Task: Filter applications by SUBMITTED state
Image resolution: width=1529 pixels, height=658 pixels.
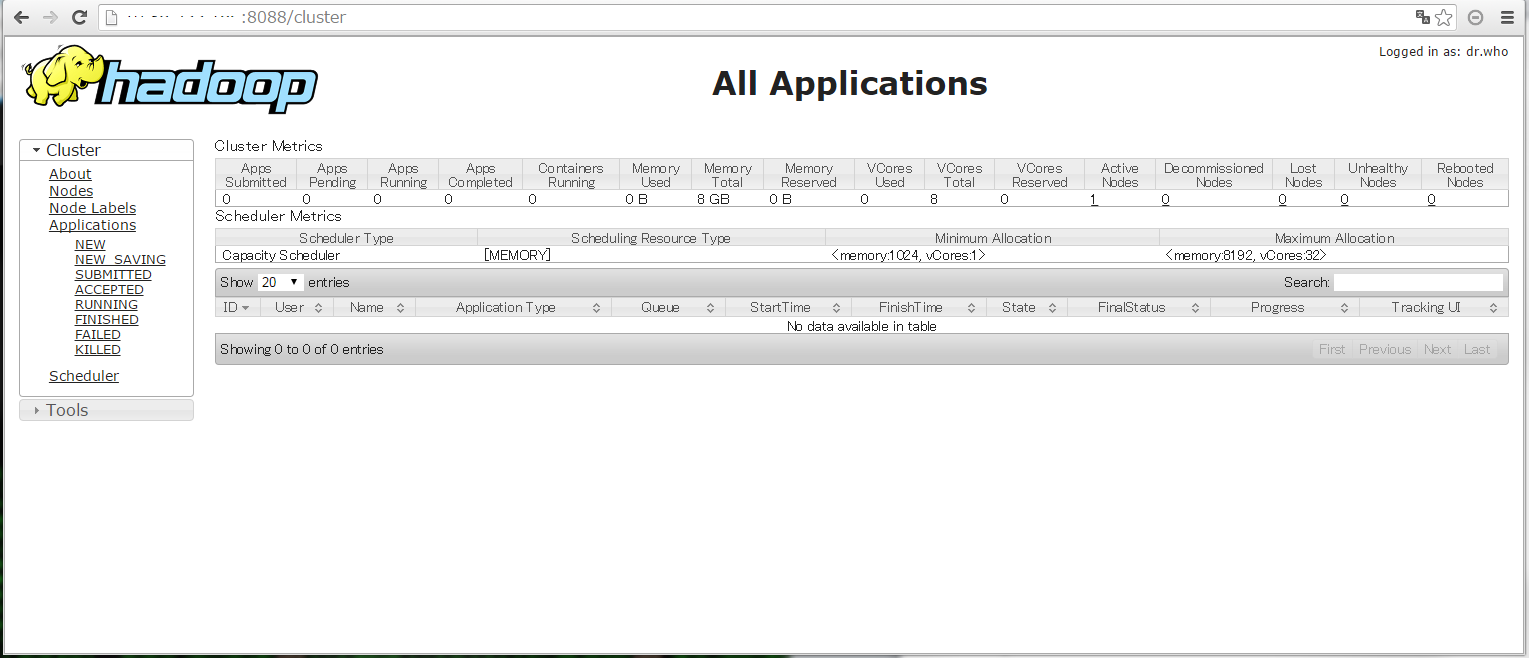Action: (x=113, y=275)
